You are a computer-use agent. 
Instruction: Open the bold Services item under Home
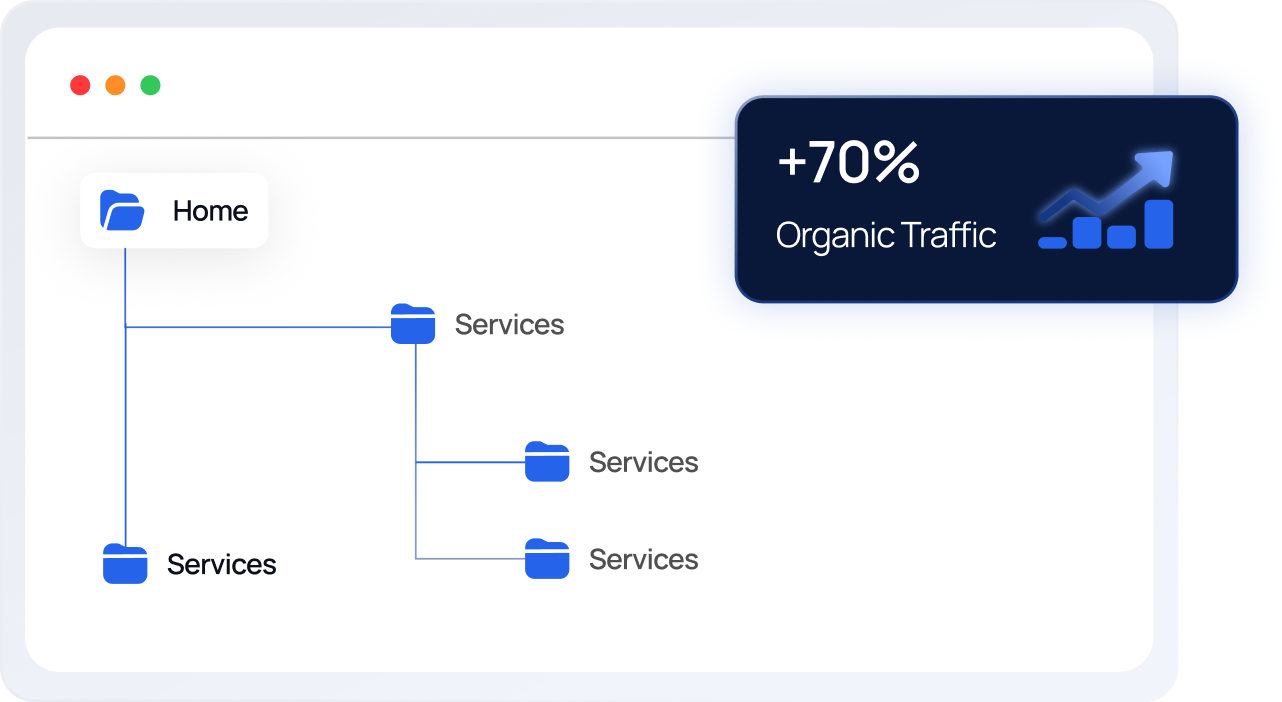pyautogui.click(x=221, y=565)
